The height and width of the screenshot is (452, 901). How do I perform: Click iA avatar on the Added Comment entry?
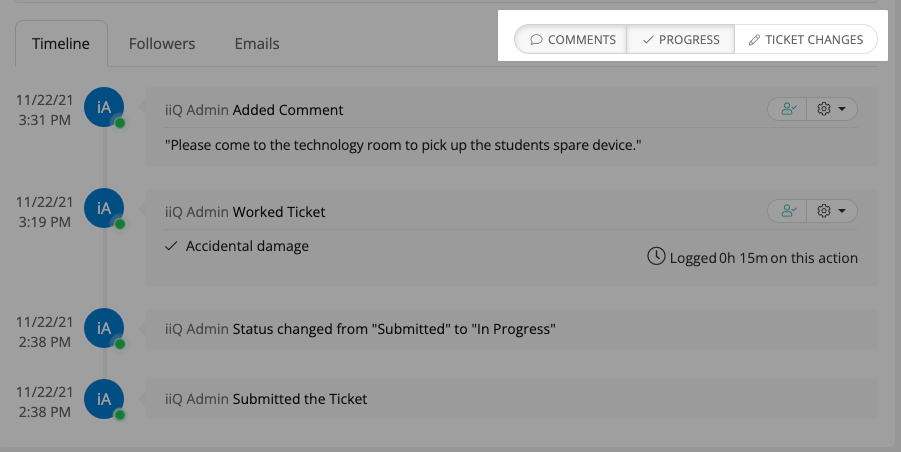click(104, 108)
